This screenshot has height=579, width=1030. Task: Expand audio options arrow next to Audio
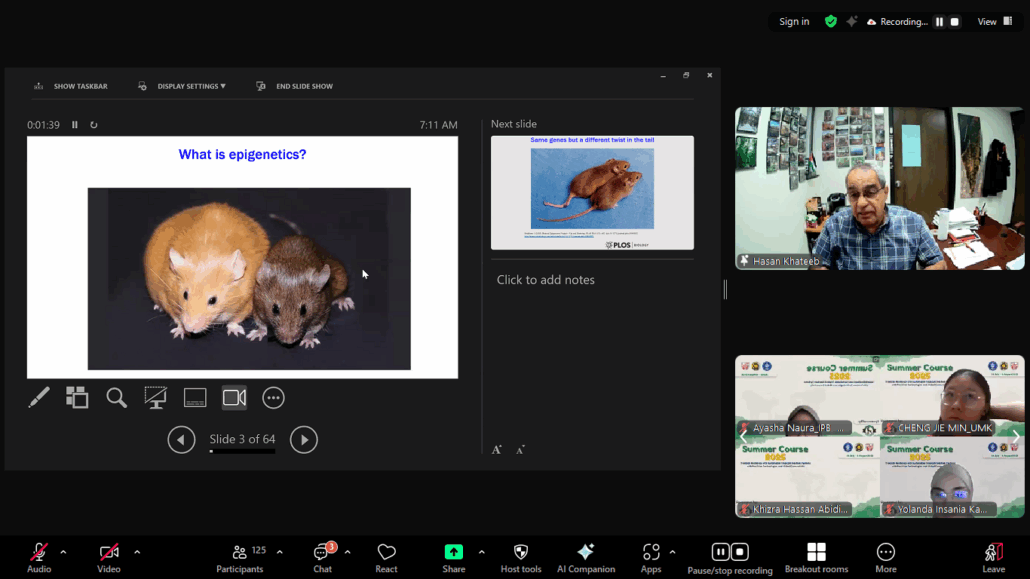[63, 552]
